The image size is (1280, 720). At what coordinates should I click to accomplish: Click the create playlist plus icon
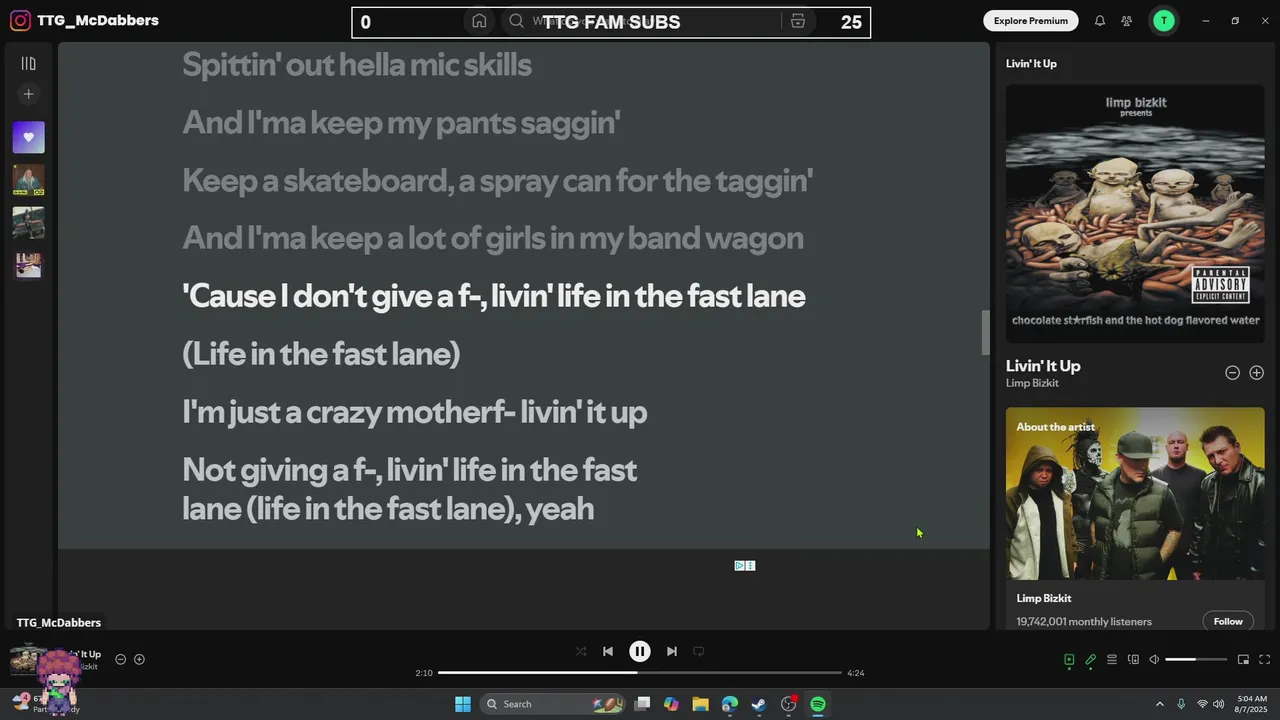pyautogui.click(x=28, y=94)
